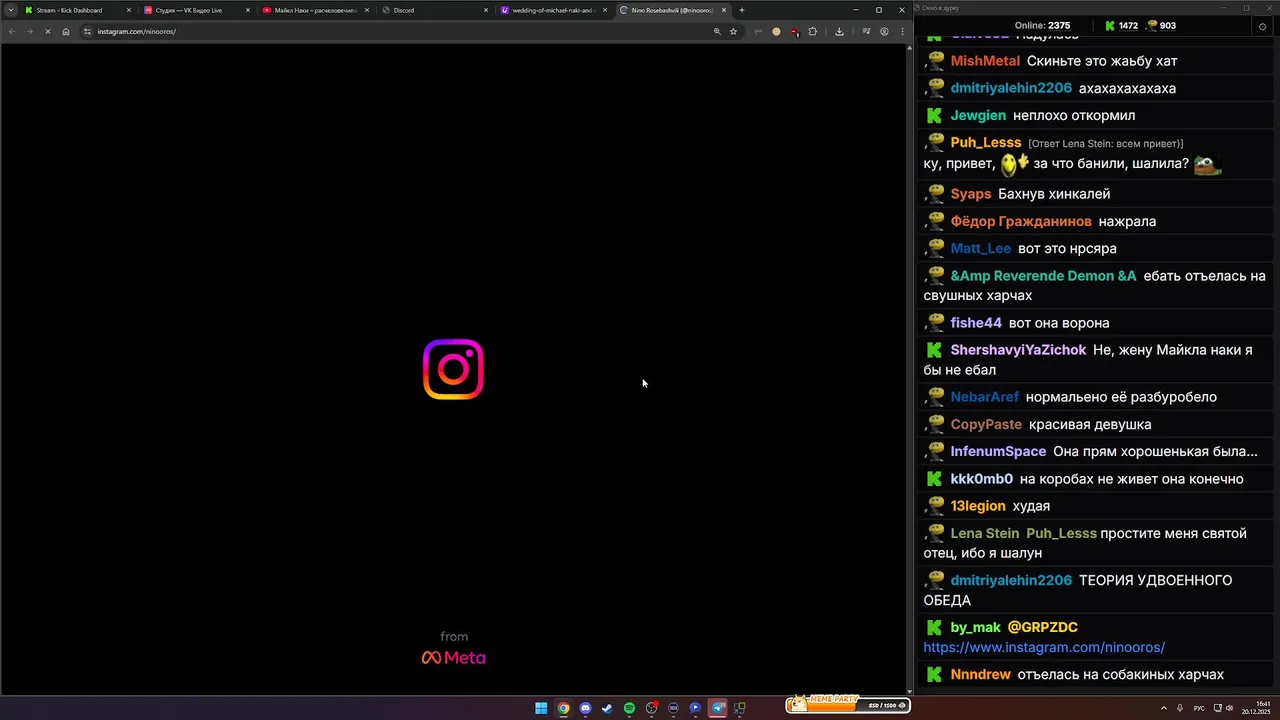
Task: Open a new browser tab
Action: (741, 10)
